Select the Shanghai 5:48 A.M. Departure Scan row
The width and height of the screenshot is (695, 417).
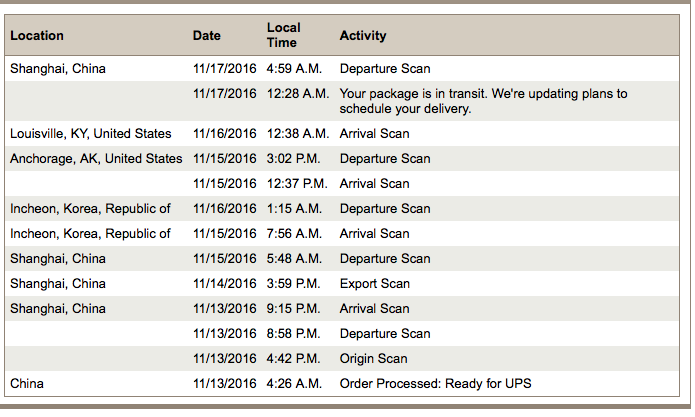[x=342, y=258]
